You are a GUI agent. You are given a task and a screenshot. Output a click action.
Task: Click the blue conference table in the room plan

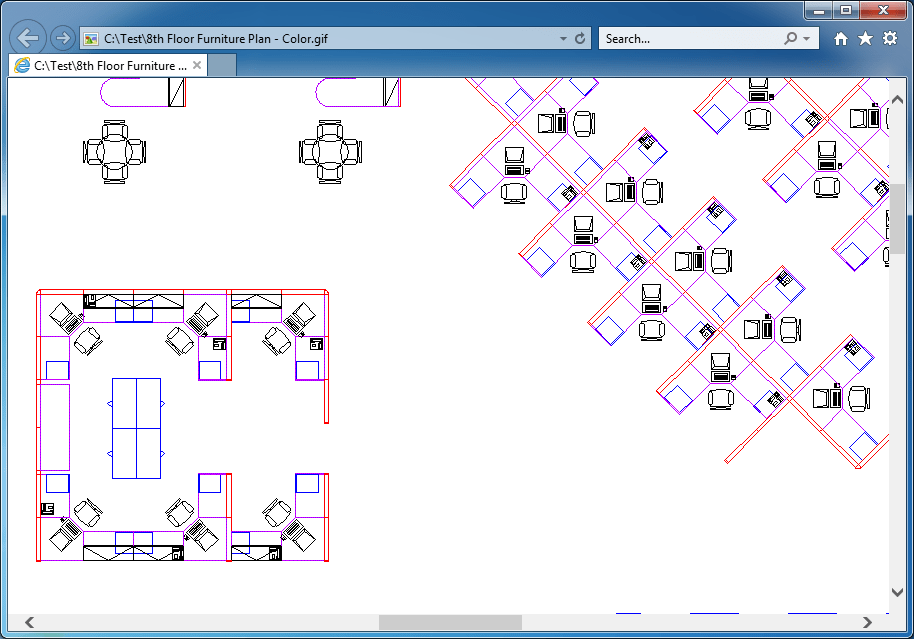[136, 429]
